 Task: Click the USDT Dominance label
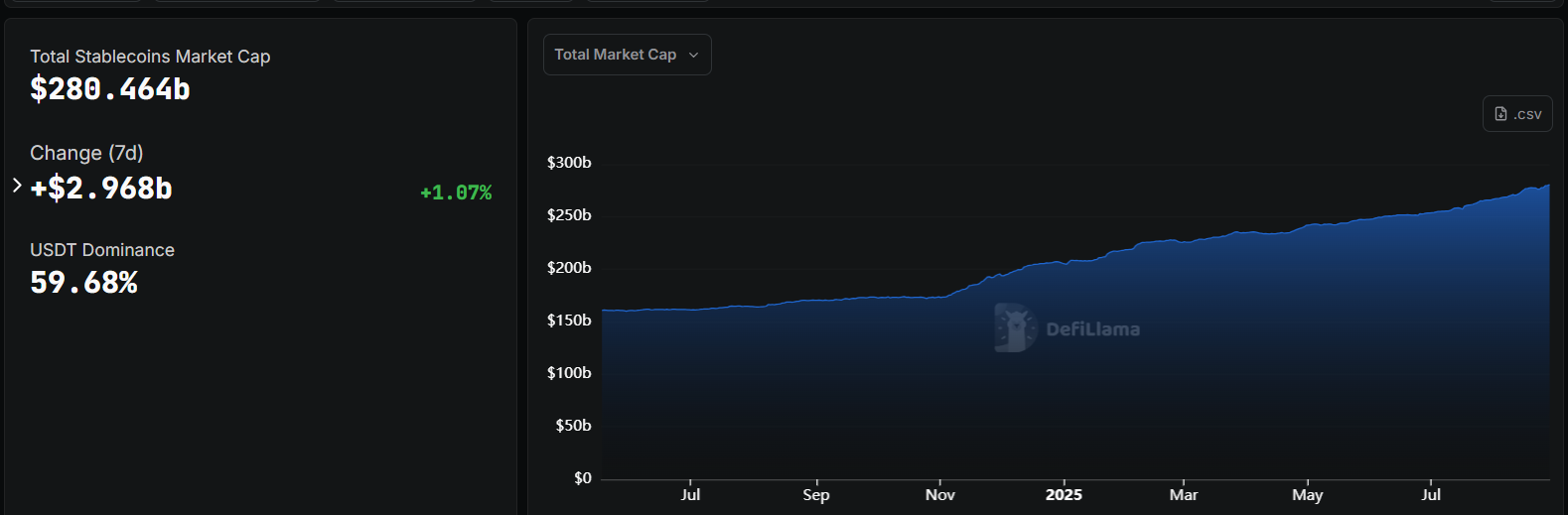click(x=102, y=250)
